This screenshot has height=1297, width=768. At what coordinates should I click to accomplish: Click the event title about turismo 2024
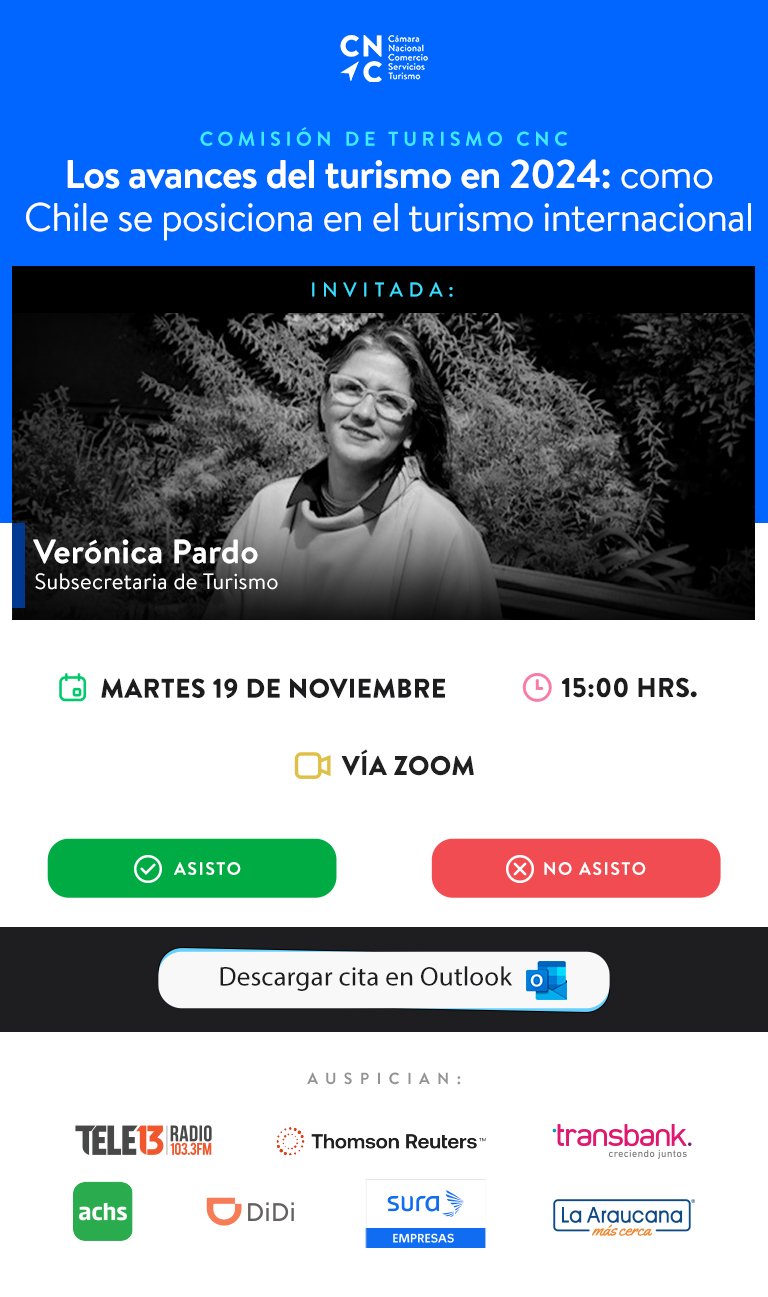[x=388, y=197]
